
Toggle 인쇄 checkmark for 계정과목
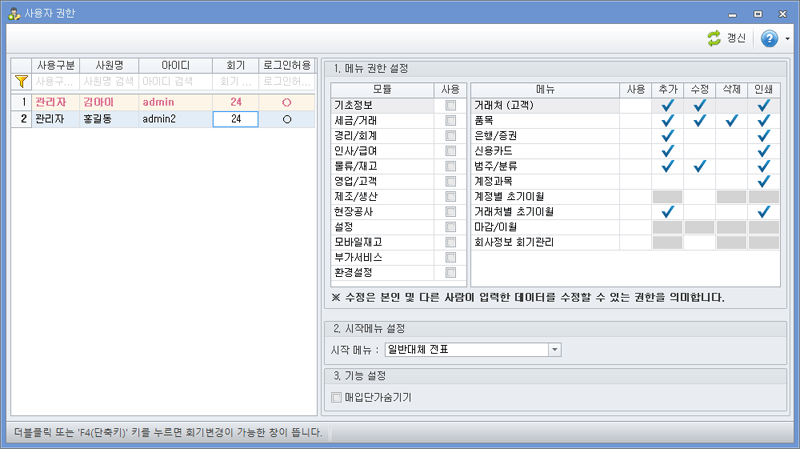pos(763,182)
